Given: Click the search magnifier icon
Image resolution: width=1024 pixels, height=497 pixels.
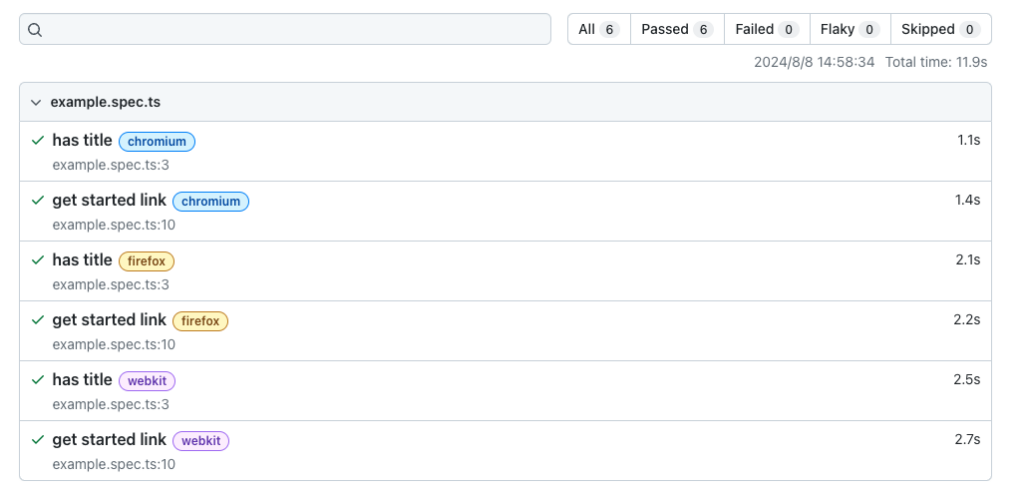Looking at the screenshot, I should (35, 30).
